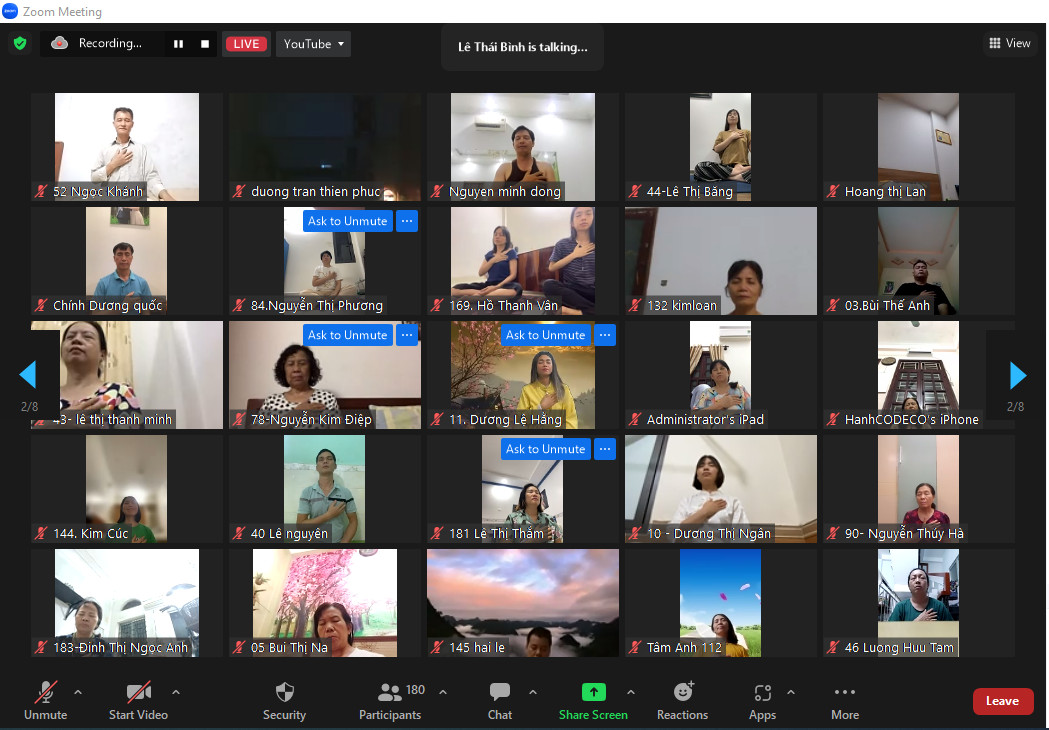
Task: Open the Participants panel
Action: coord(390,701)
